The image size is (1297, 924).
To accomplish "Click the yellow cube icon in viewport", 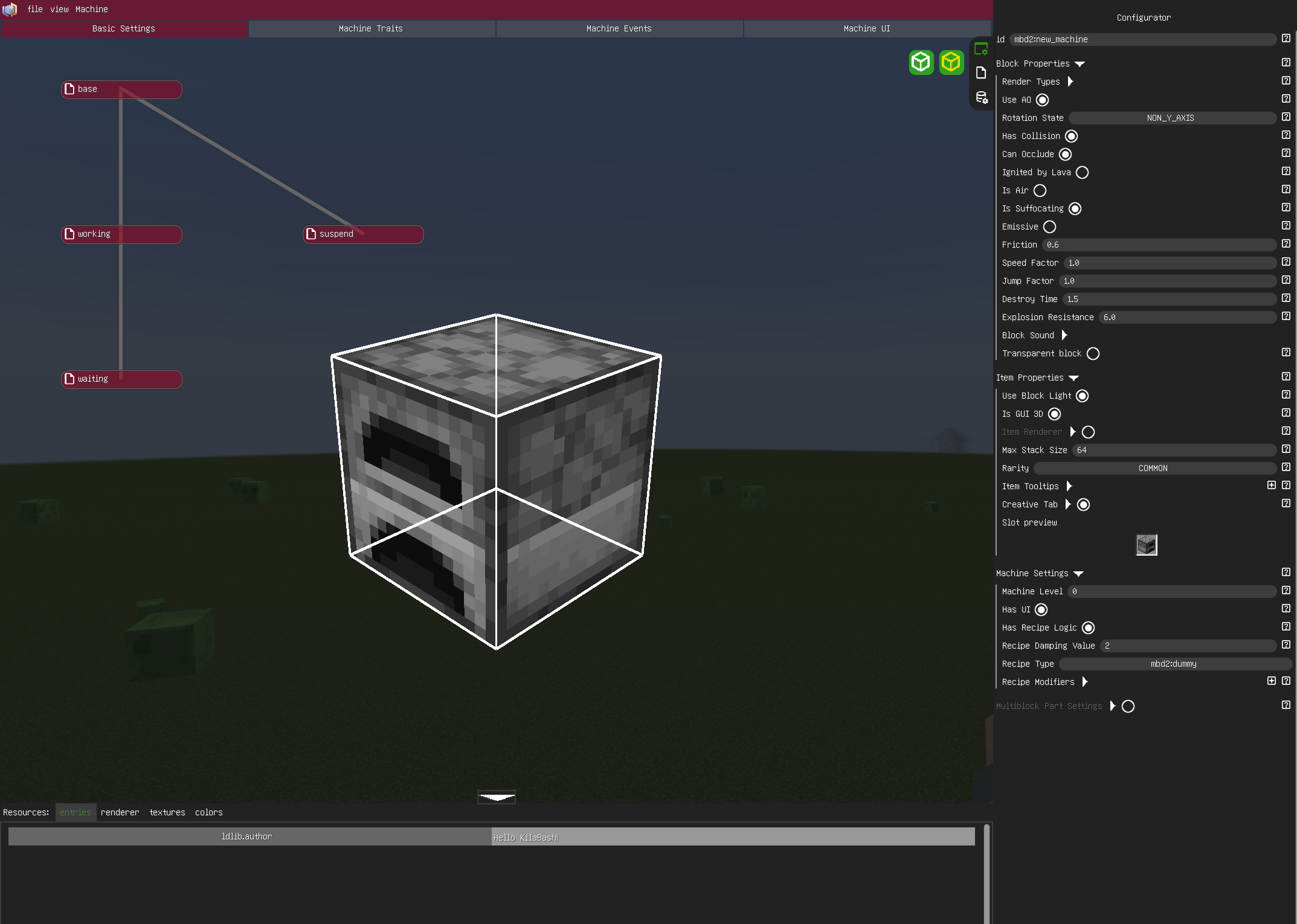I will click(x=951, y=62).
